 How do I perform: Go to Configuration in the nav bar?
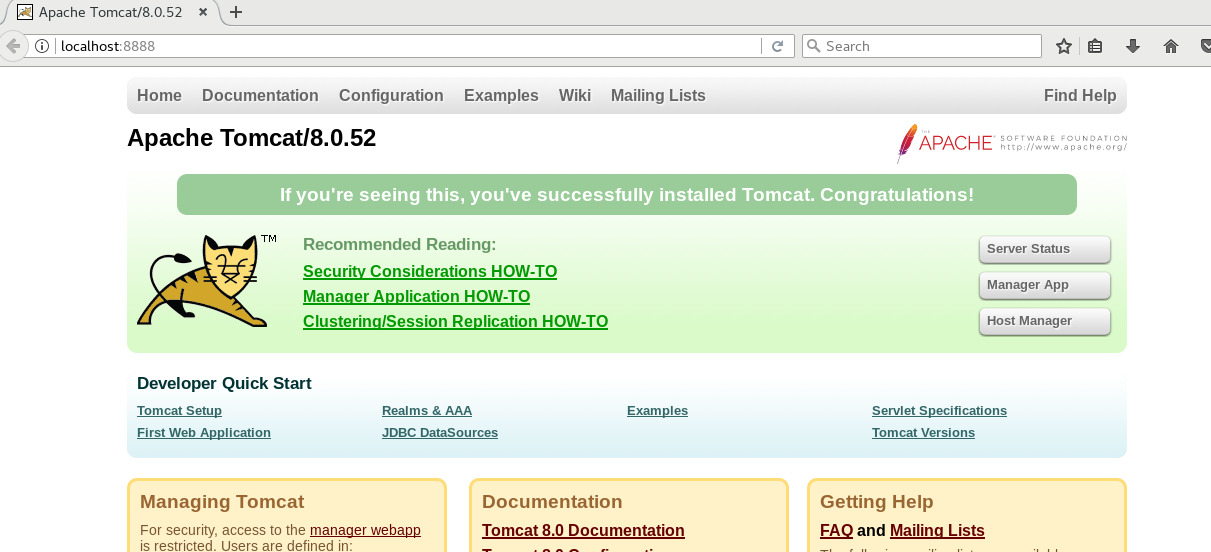pyautogui.click(x=391, y=96)
